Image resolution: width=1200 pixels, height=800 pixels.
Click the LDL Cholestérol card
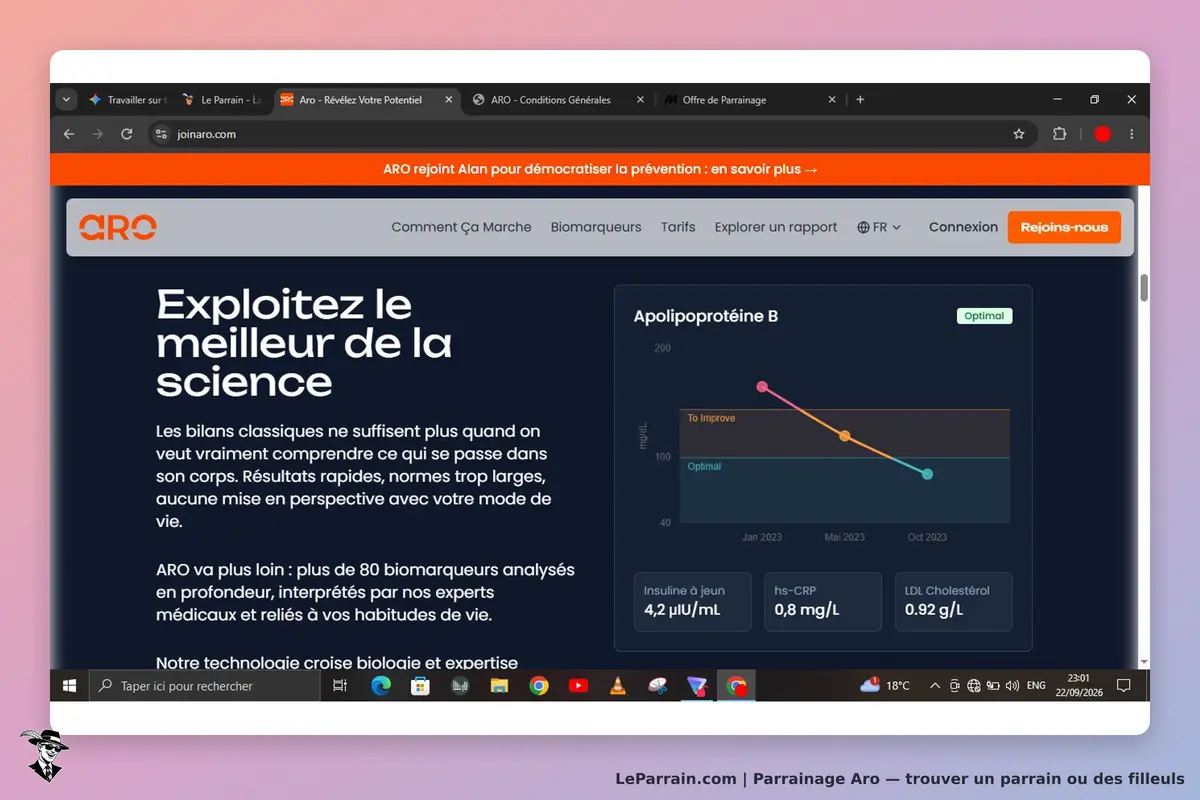pos(953,601)
